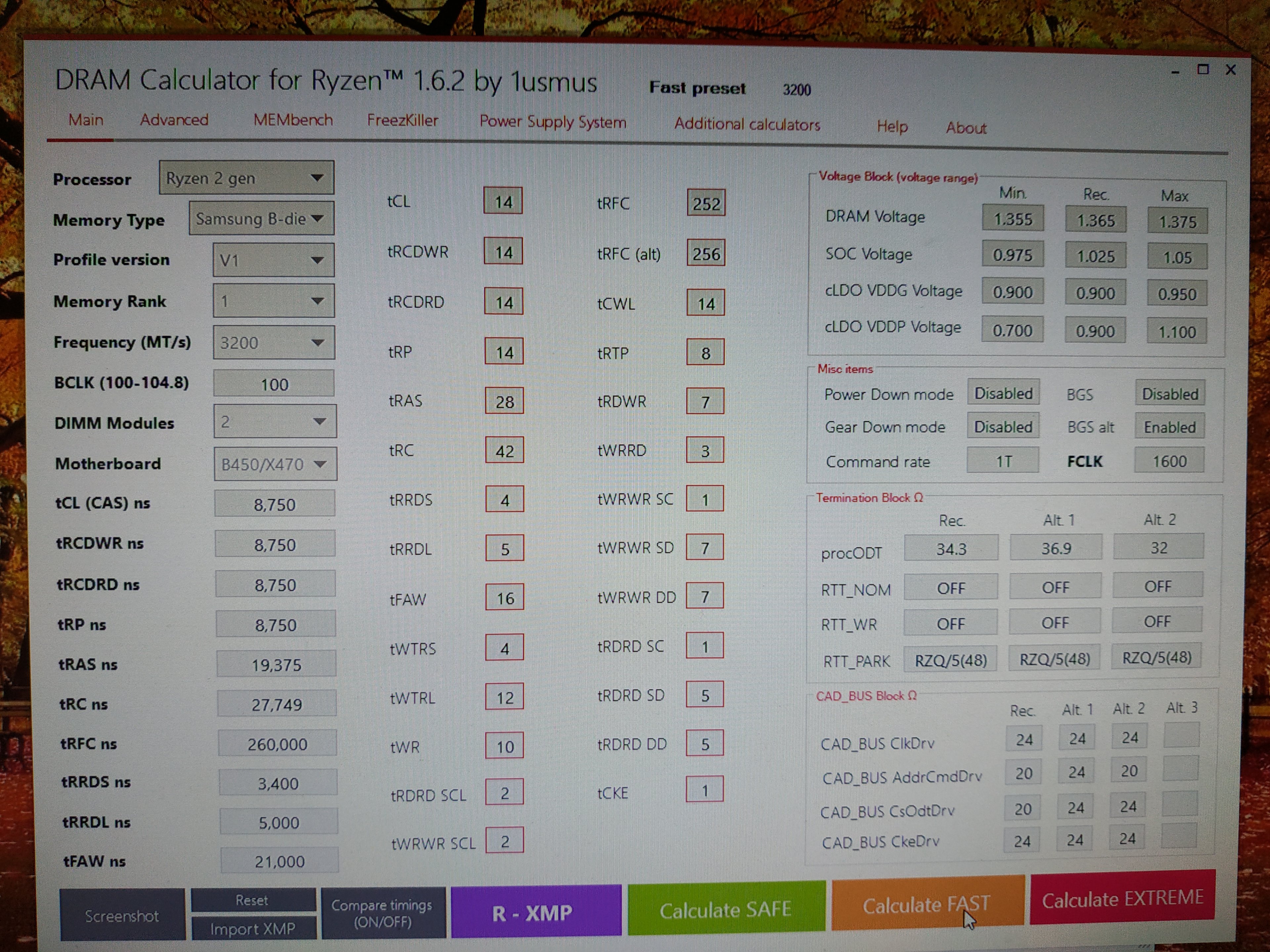Image resolution: width=1270 pixels, height=952 pixels.
Task: Click the SOC Voltage Rec. value 1.025
Action: [x=1095, y=256]
